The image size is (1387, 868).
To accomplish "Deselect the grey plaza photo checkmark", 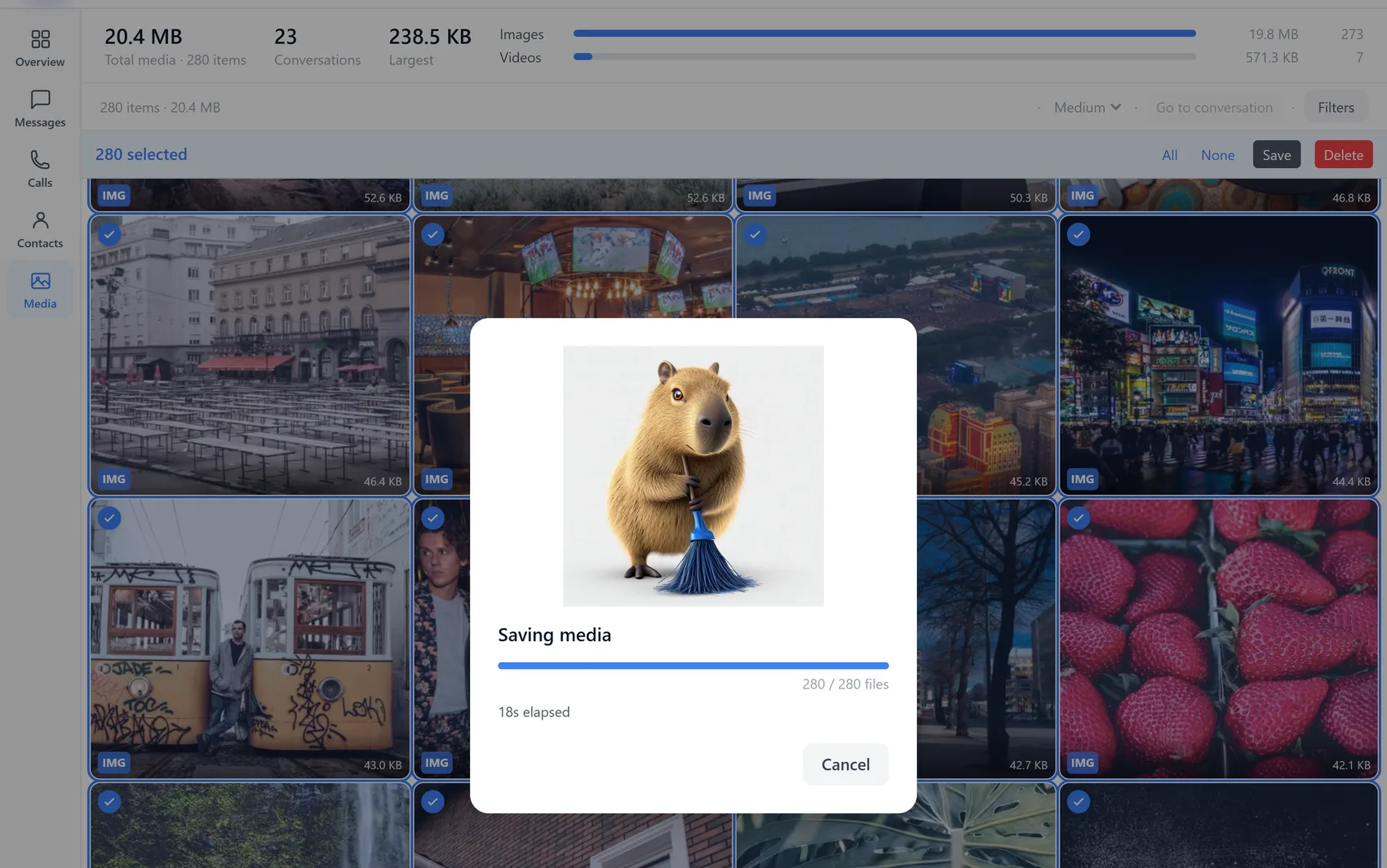I will 109,235.
